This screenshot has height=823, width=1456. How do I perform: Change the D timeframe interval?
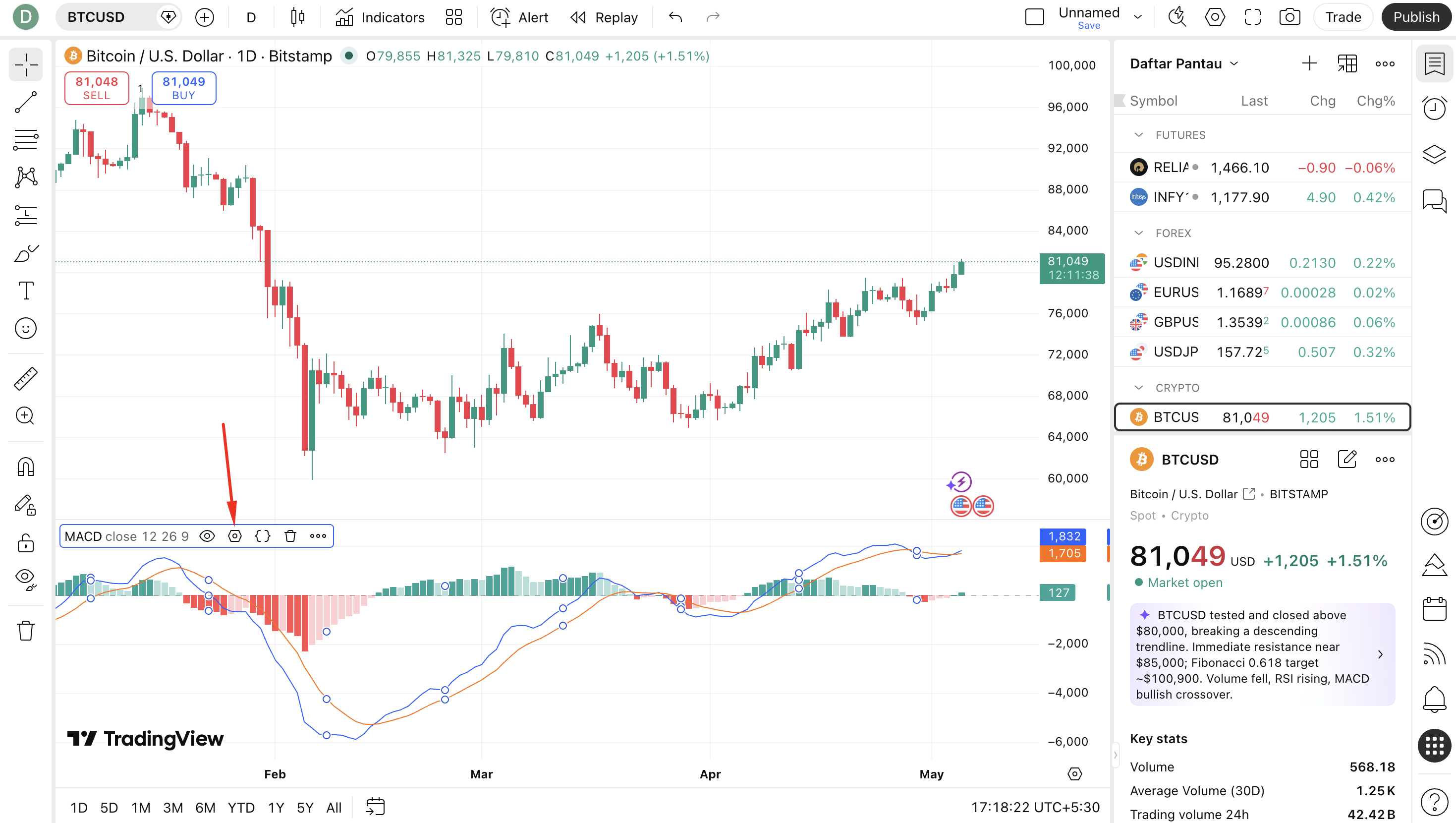click(x=251, y=17)
